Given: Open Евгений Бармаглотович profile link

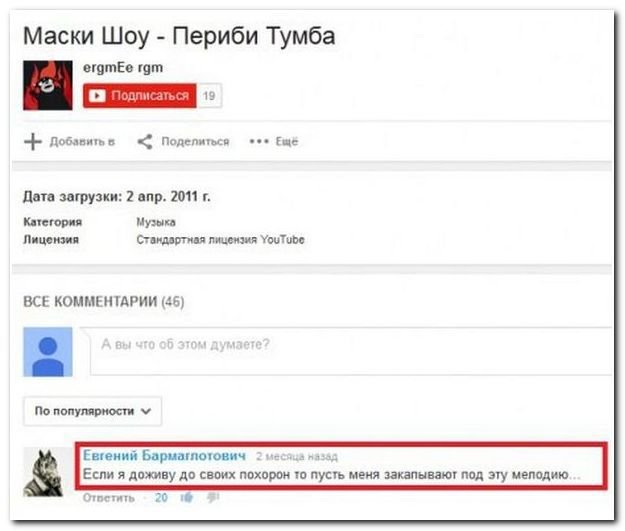Looking at the screenshot, I should click(x=164, y=455).
